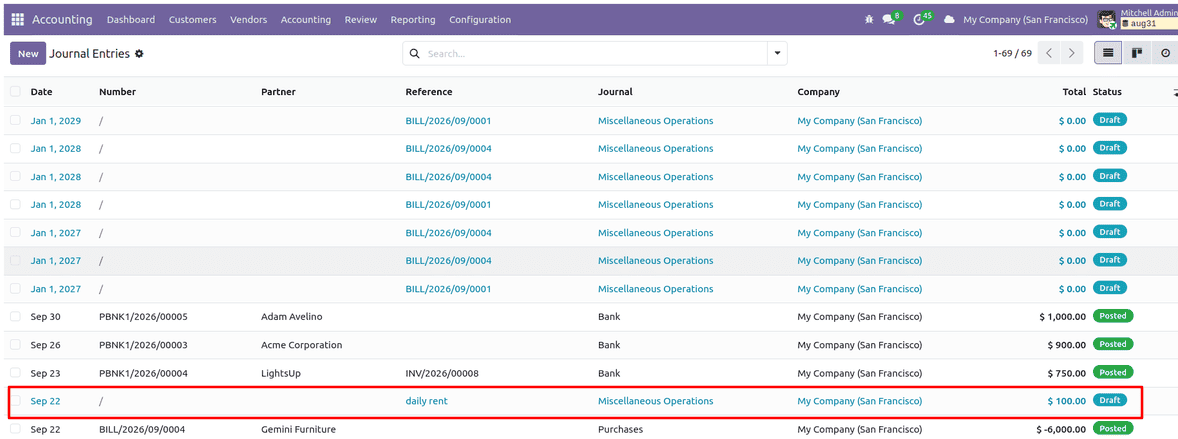
Task: Click the $ 900.00 total cell
Action: click(1067, 345)
